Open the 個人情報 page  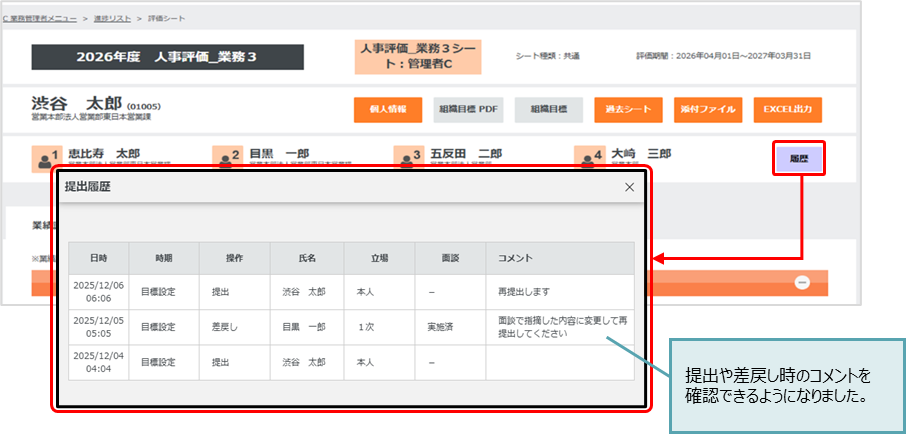click(387, 109)
